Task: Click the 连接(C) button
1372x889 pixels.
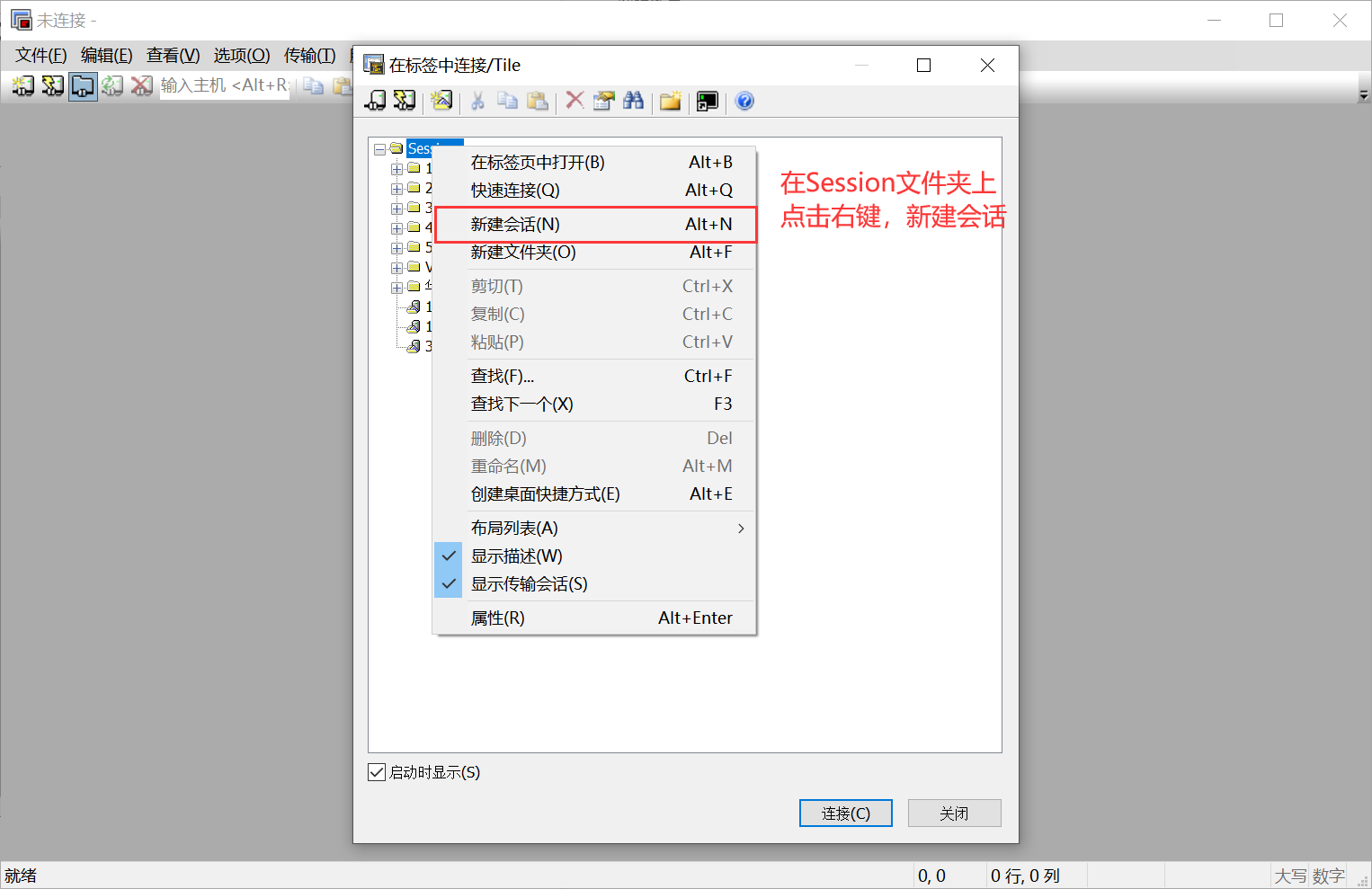Action: [846, 813]
